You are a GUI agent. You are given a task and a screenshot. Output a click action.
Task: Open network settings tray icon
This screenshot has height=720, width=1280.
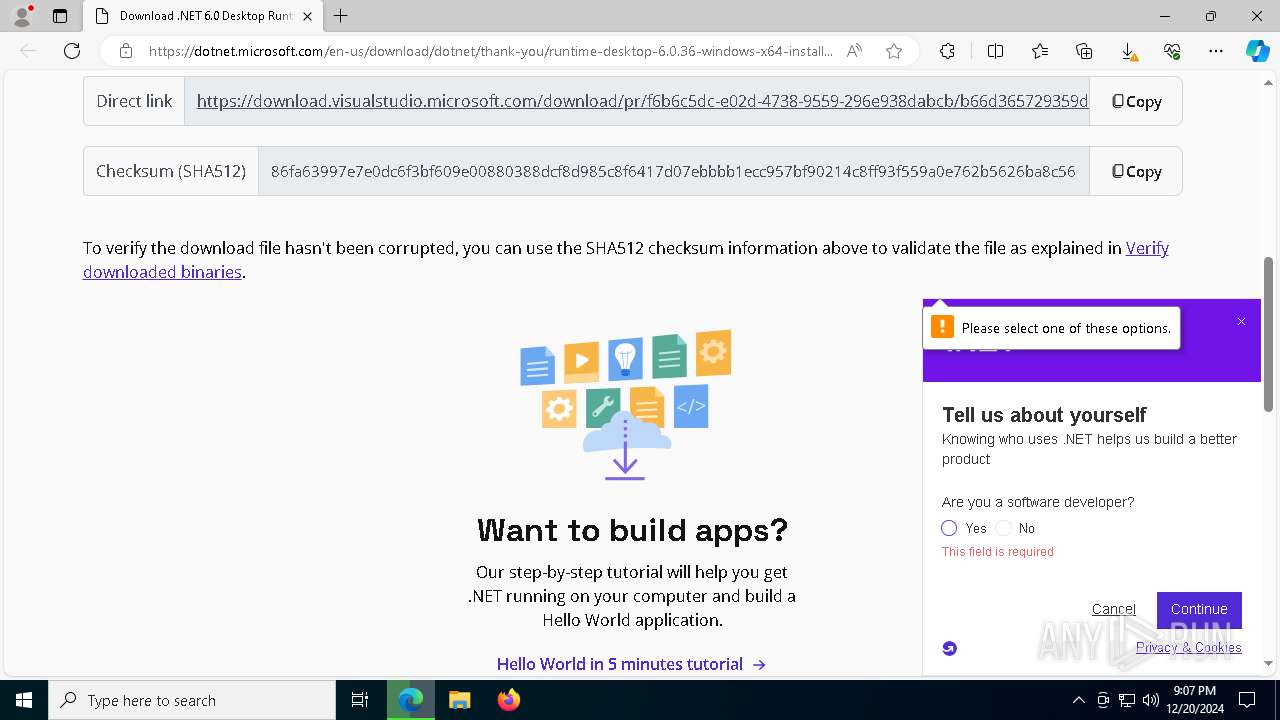[1127, 700]
